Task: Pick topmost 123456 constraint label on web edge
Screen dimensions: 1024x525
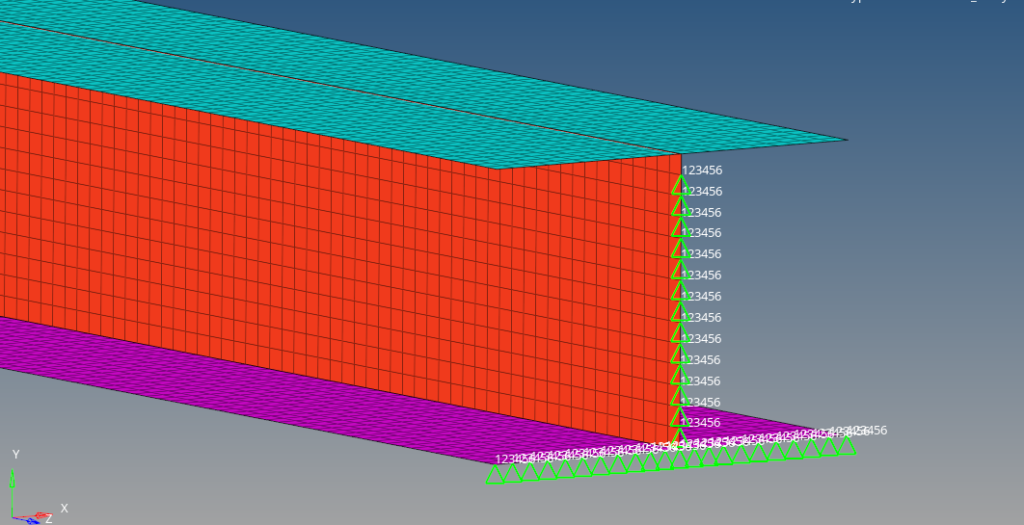Action: 702,170
